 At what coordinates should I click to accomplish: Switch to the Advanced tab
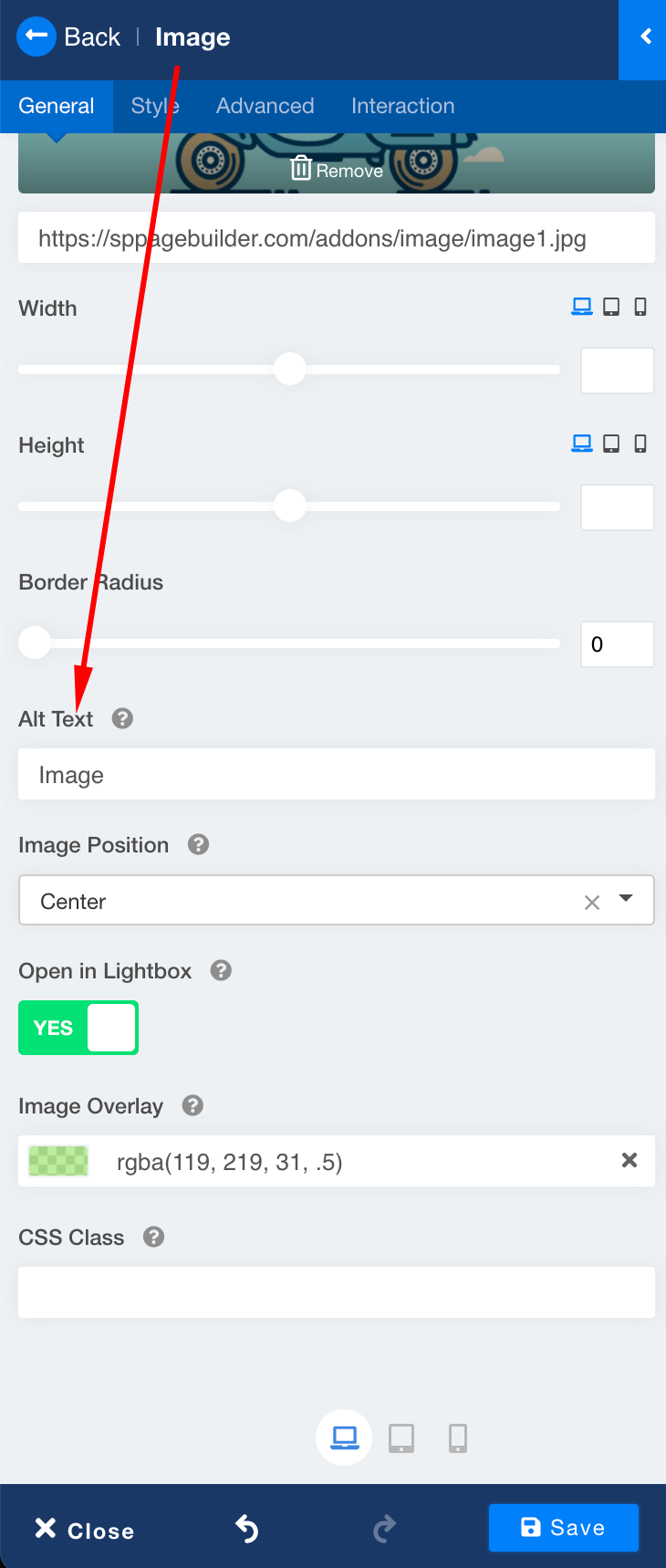click(265, 106)
